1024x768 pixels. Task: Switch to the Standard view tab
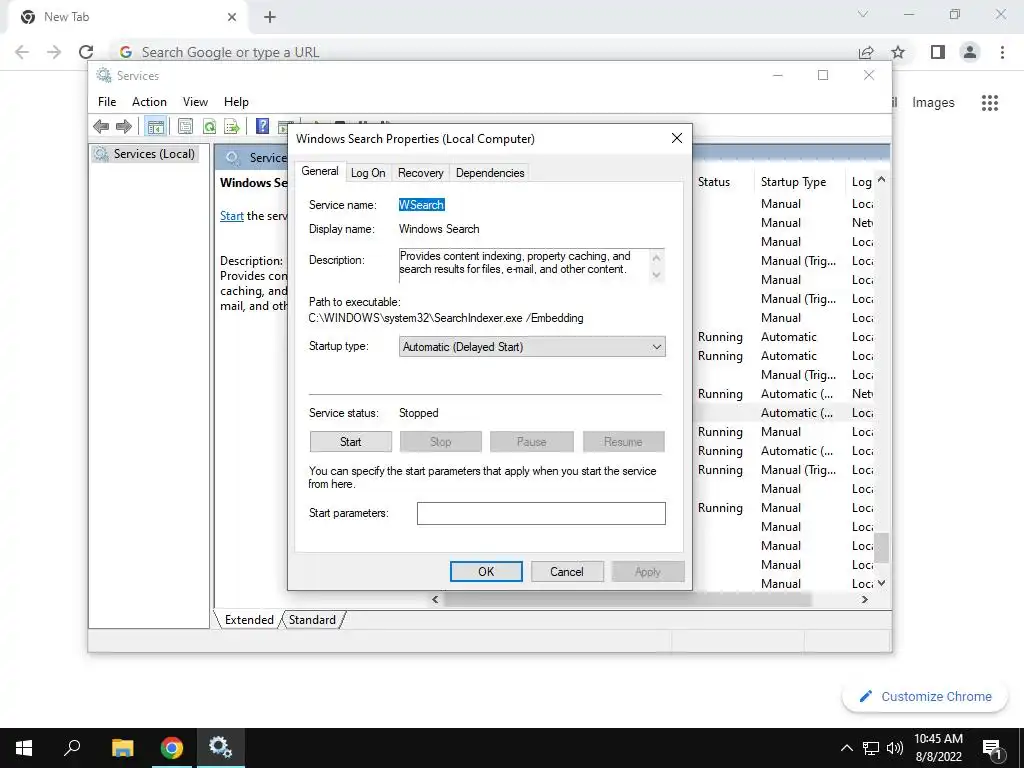pyautogui.click(x=312, y=620)
